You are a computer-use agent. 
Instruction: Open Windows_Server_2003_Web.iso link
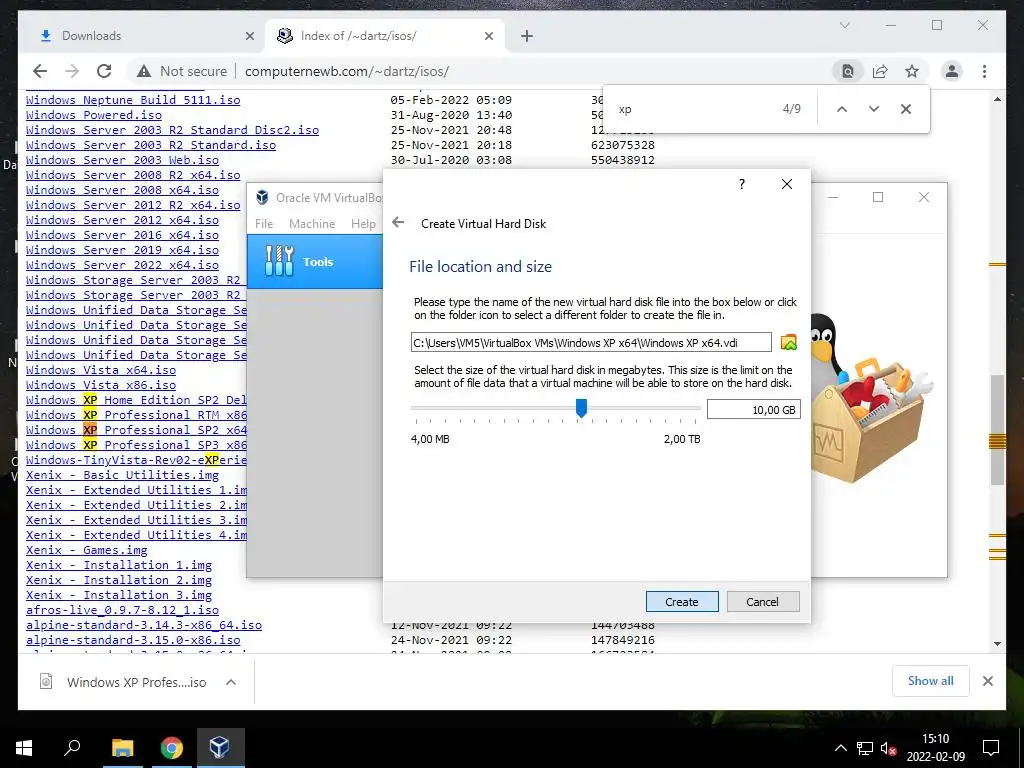tap(122, 160)
